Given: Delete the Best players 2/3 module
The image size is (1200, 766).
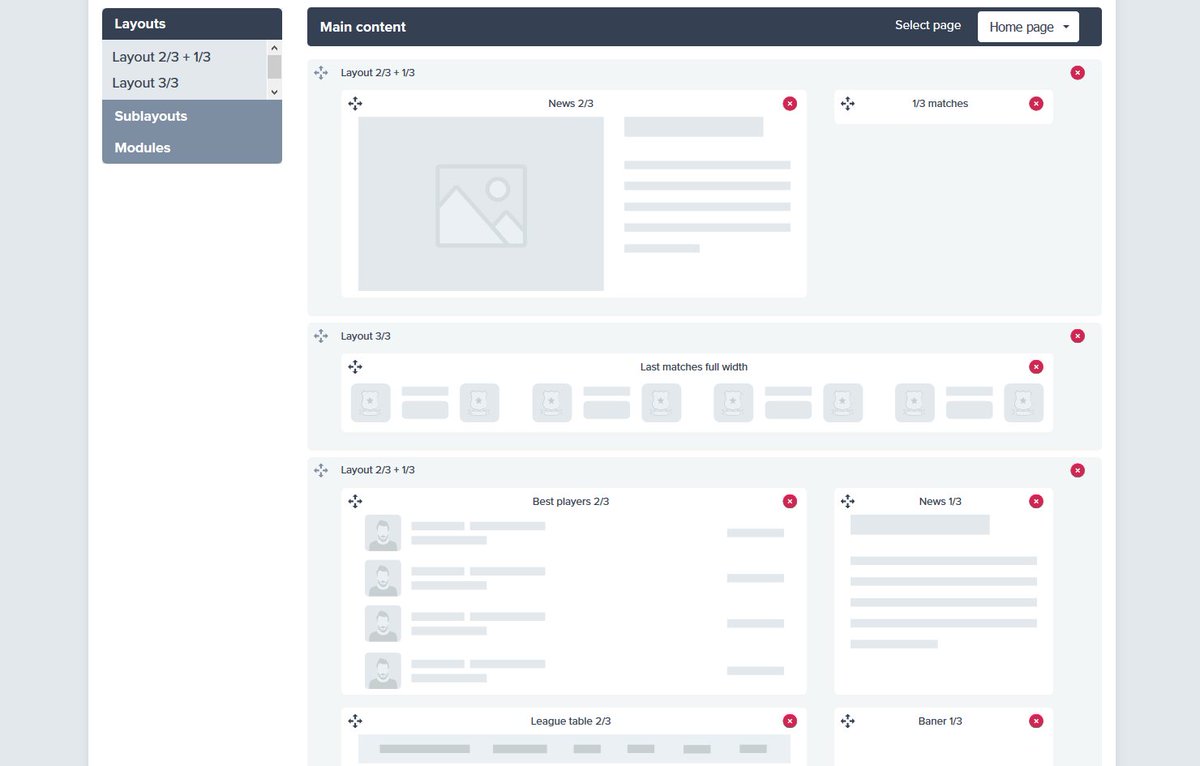Looking at the screenshot, I should coord(790,501).
